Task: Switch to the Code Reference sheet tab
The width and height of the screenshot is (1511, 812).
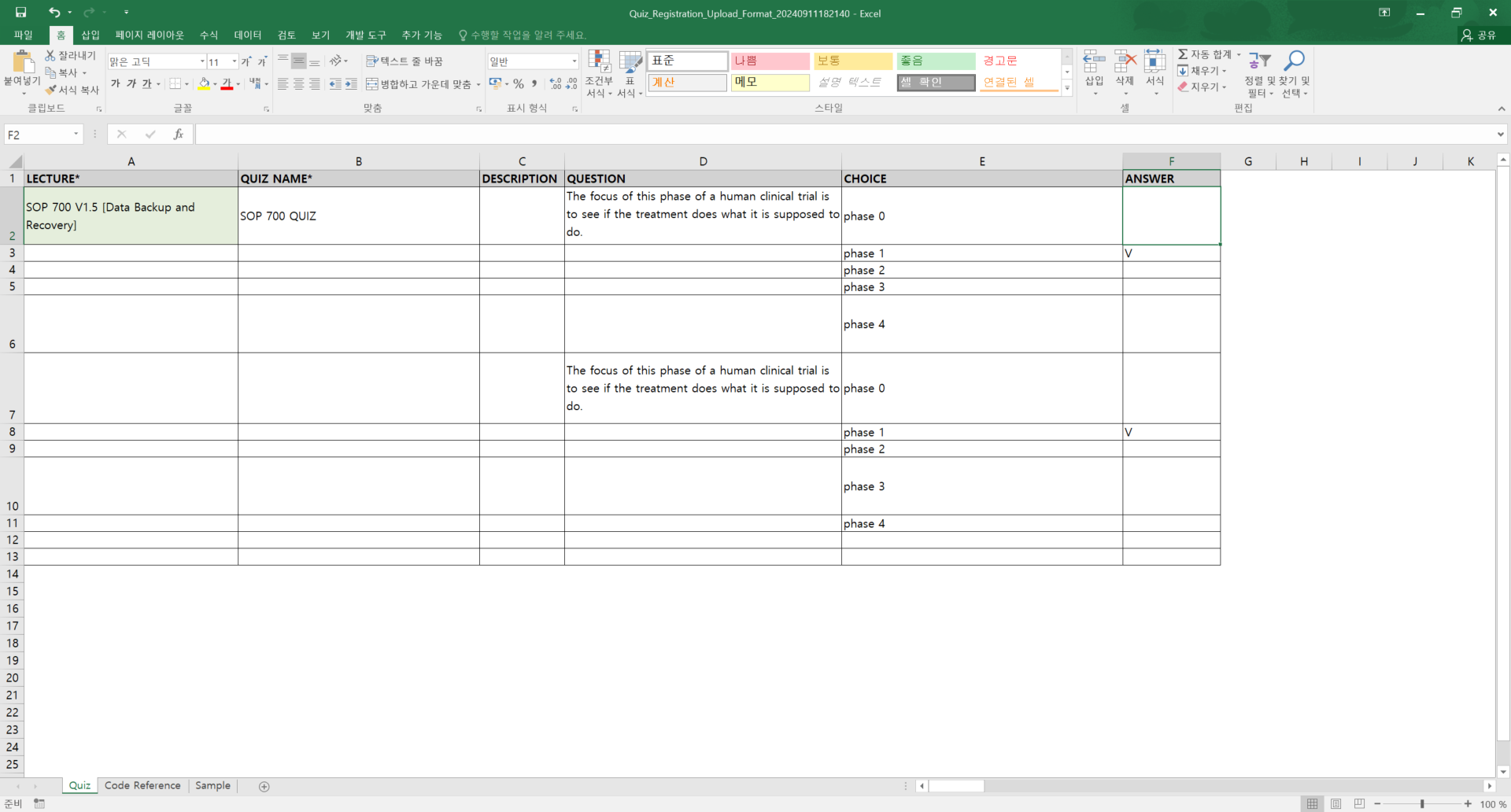Action: [142, 785]
